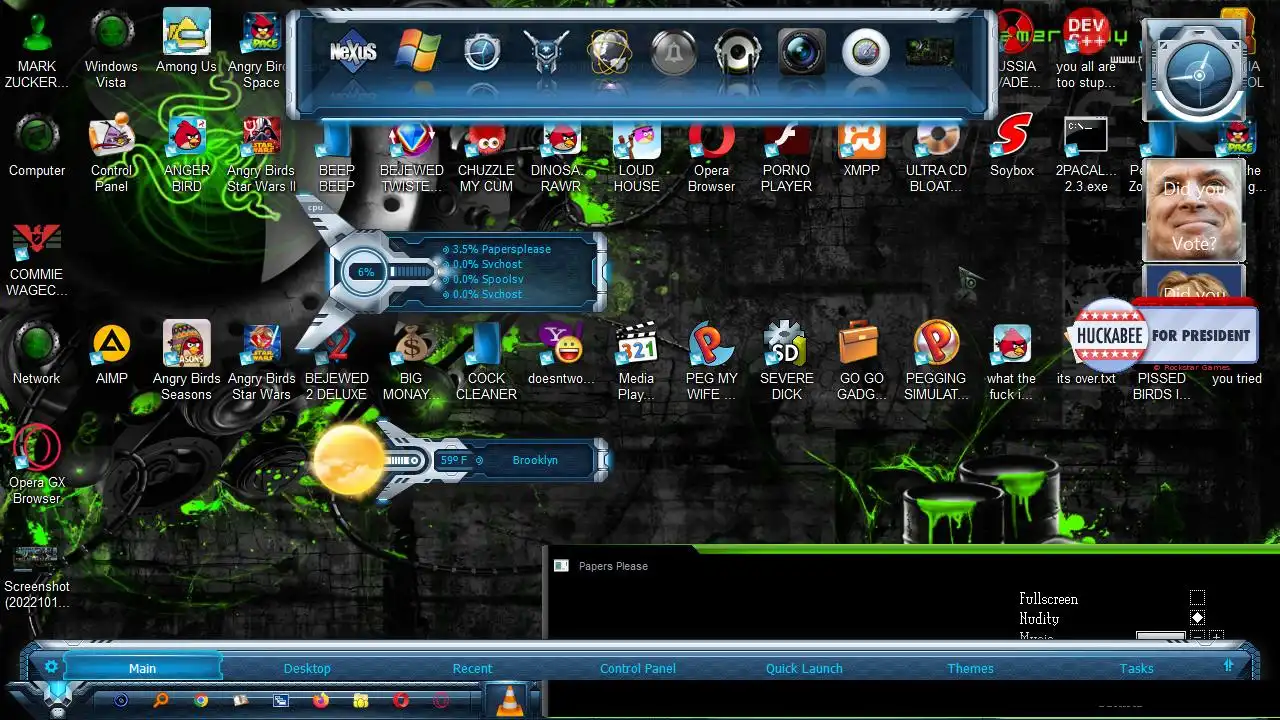
Task: Select the BEJEWED 2 DELUXE shortcut
Action: [x=336, y=362]
